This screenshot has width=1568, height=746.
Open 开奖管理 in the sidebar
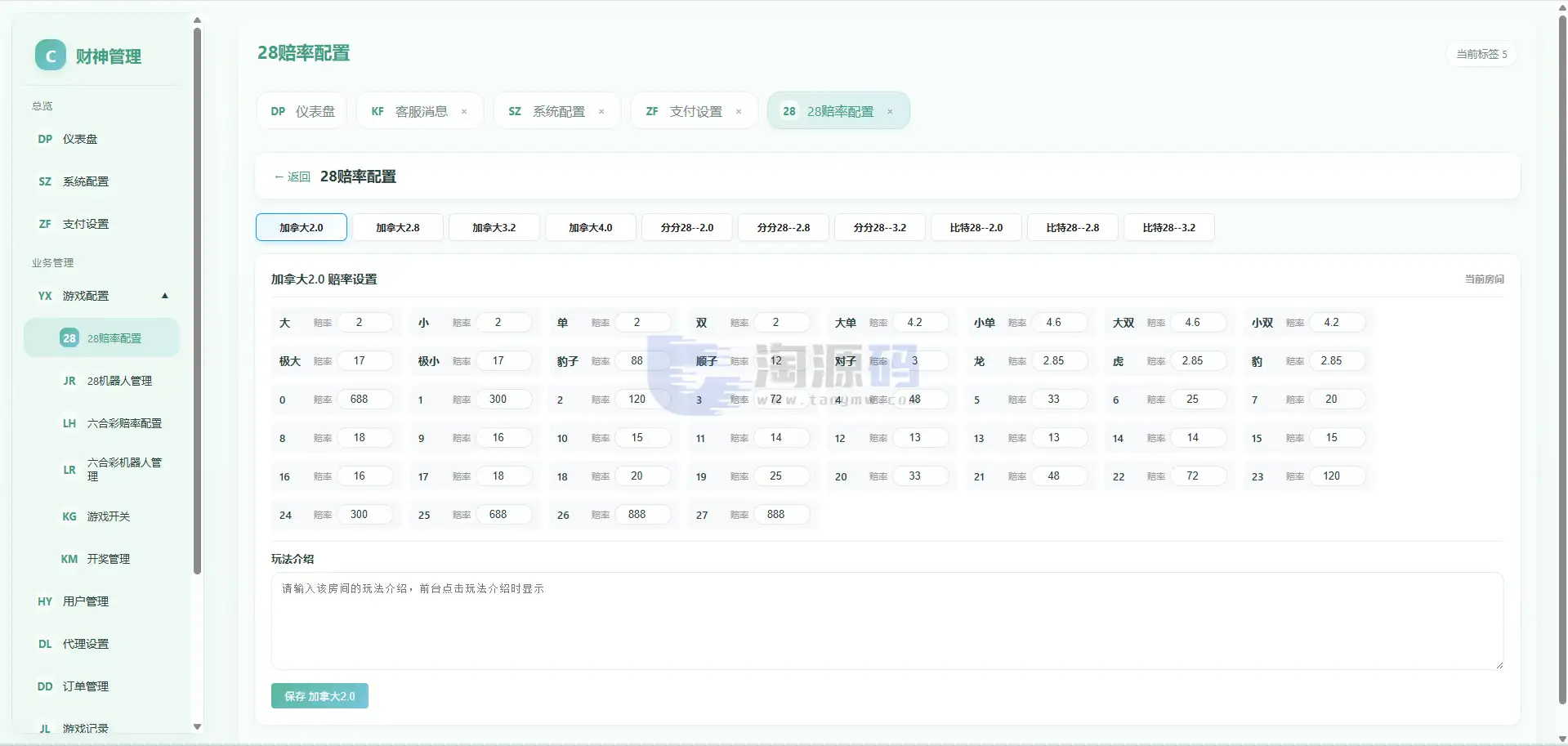coord(101,559)
